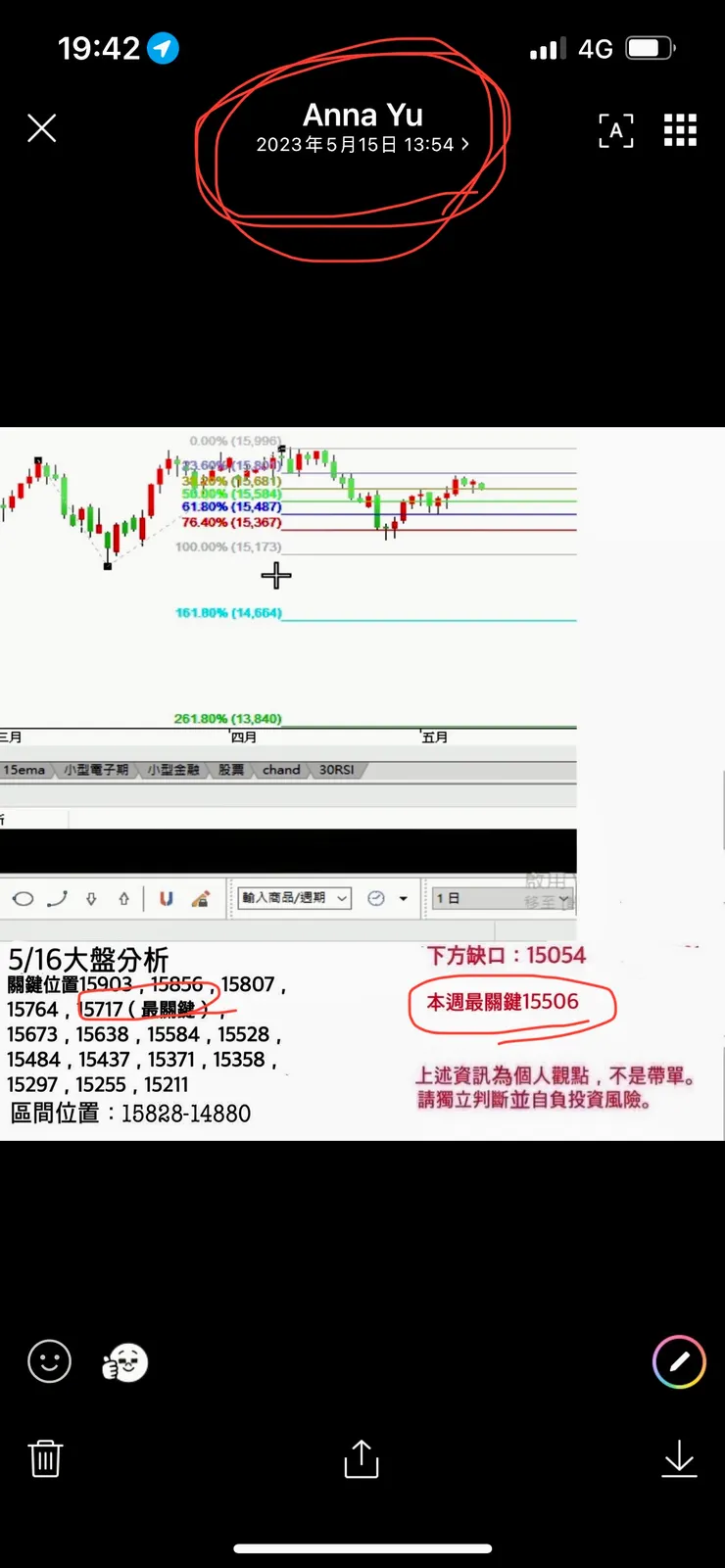This screenshot has width=725, height=1568.
Task: Open the 輸入商品/週期 dropdown in chart
Action: [x=294, y=897]
